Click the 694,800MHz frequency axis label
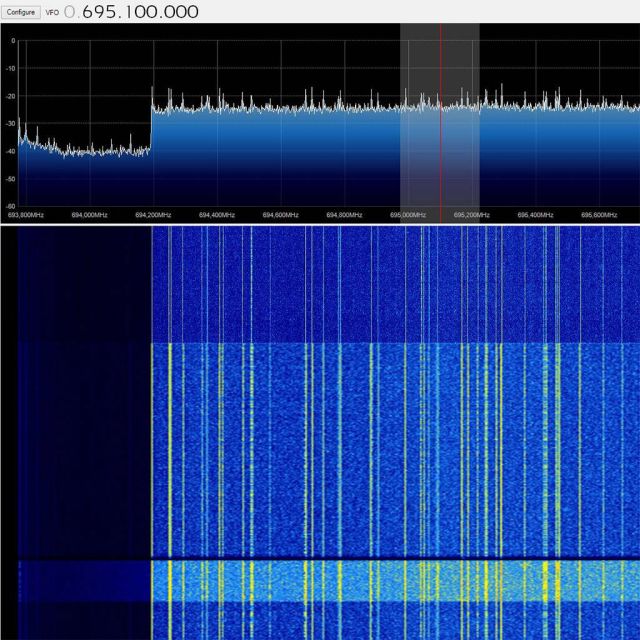The height and width of the screenshot is (640, 640). point(345,214)
